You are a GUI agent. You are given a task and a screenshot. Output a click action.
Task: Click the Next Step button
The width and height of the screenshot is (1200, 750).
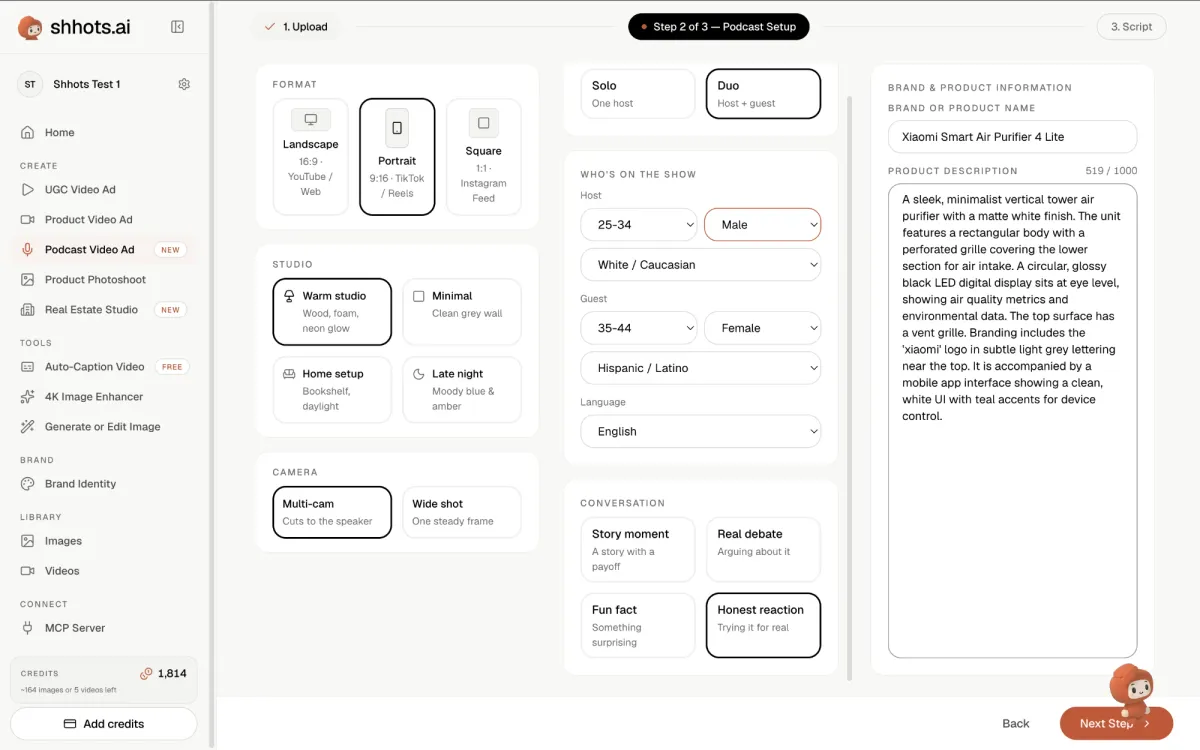pos(1116,723)
